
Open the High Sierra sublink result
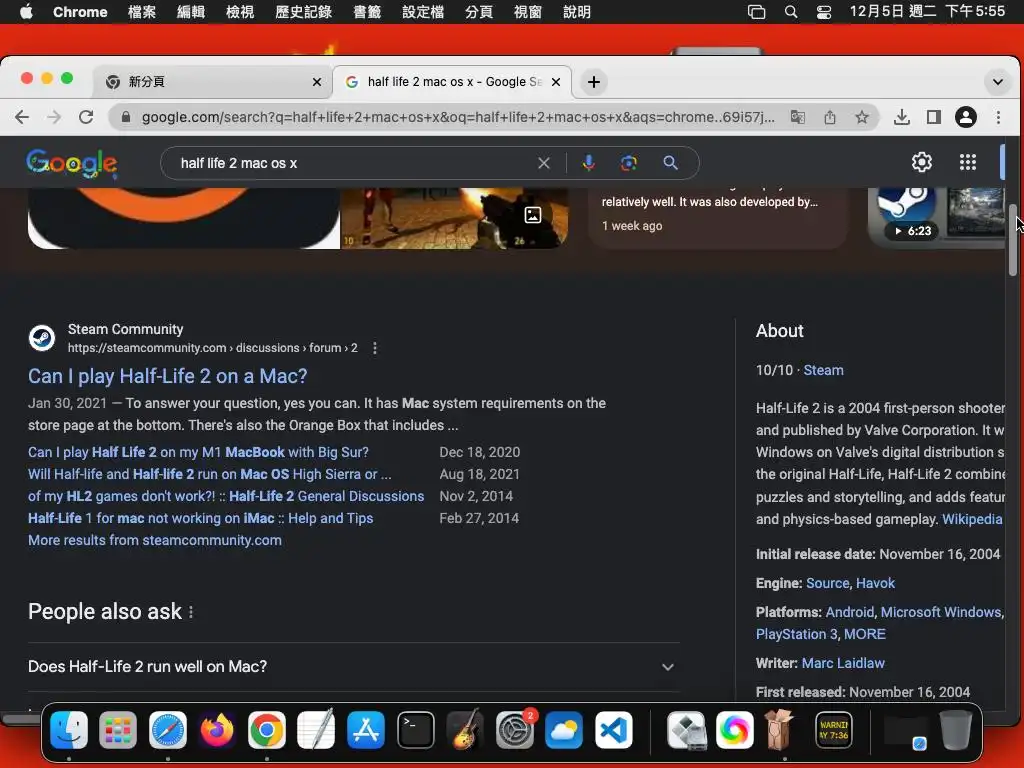[x=210, y=474]
